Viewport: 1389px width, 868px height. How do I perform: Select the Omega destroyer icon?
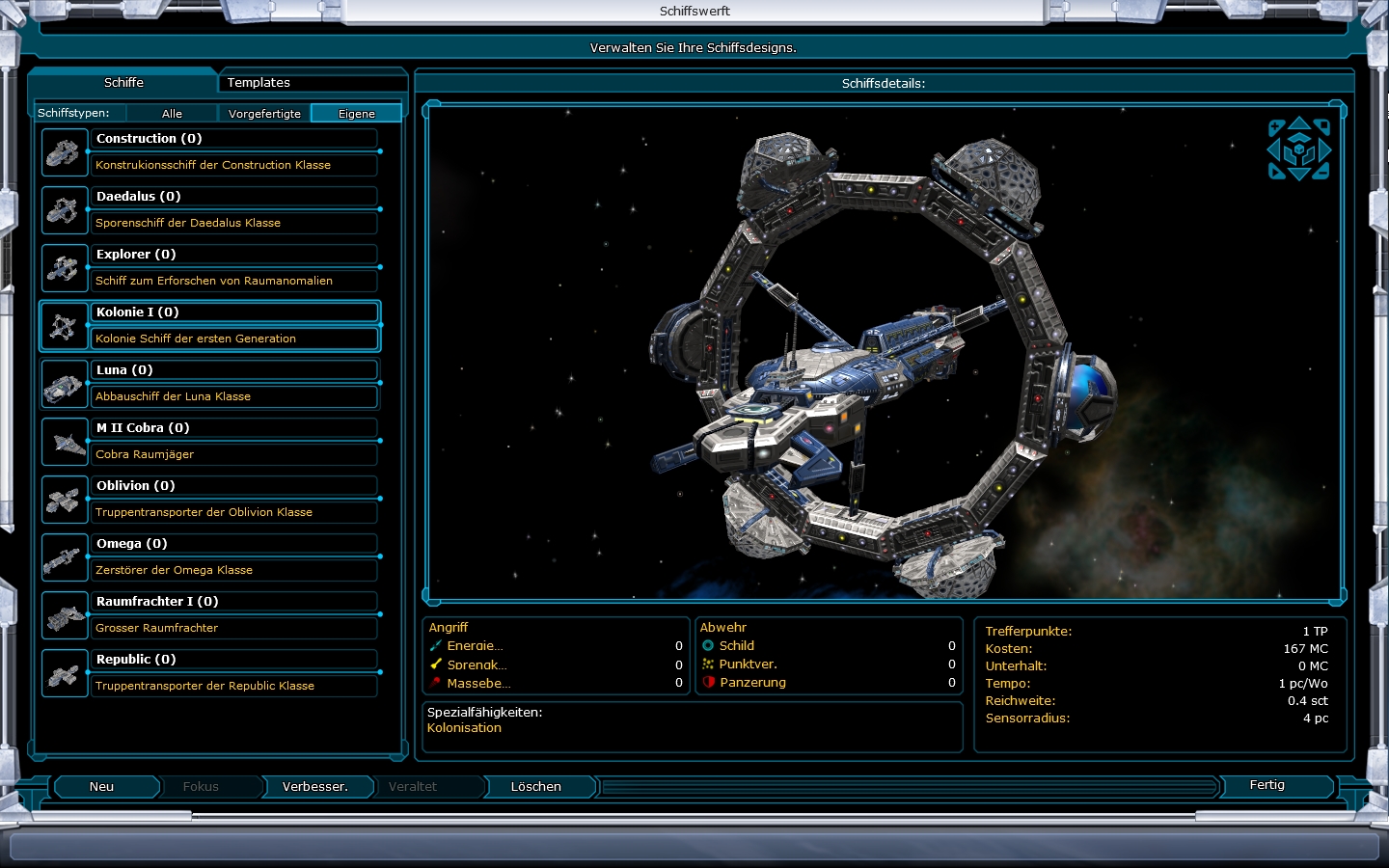64,557
